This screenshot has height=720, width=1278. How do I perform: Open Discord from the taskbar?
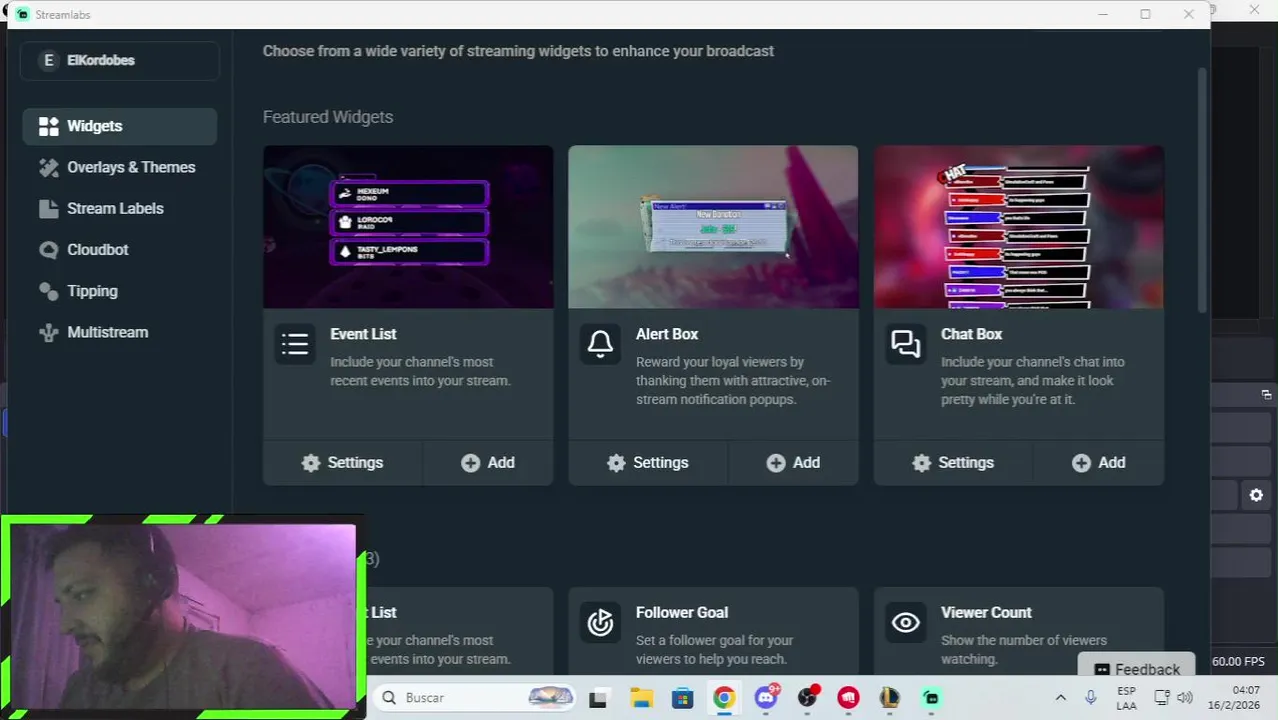tap(766, 698)
